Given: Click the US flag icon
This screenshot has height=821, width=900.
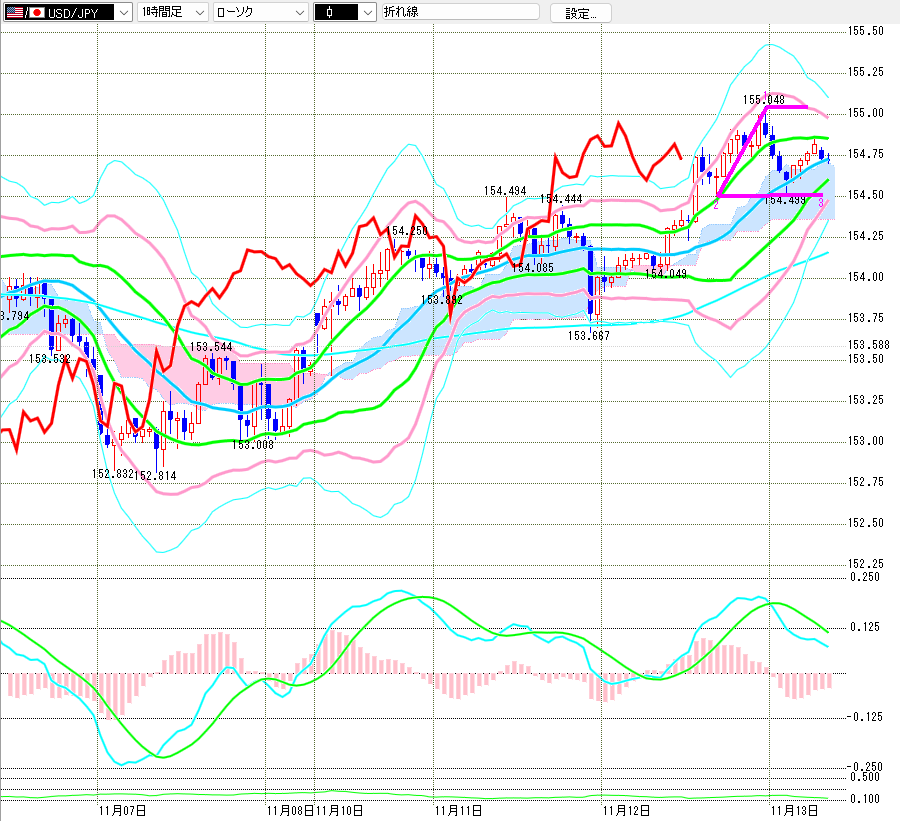Looking at the screenshot, I should [13, 12].
